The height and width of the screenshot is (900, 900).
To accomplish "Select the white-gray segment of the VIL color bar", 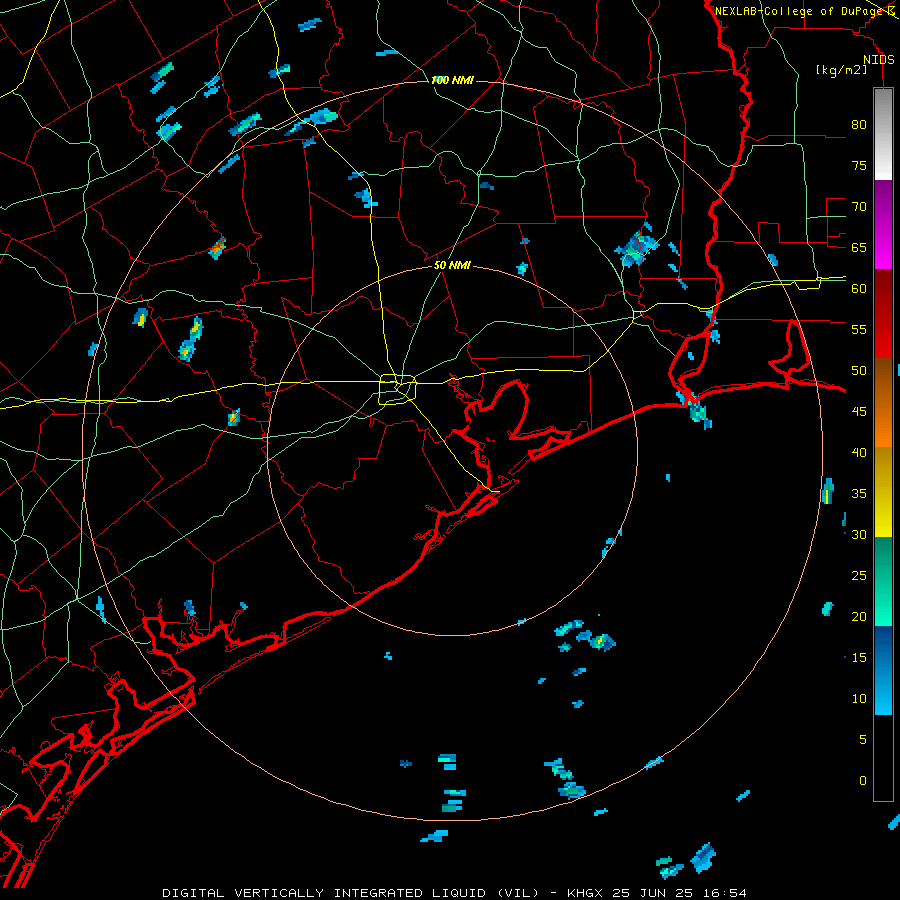I will (883, 135).
